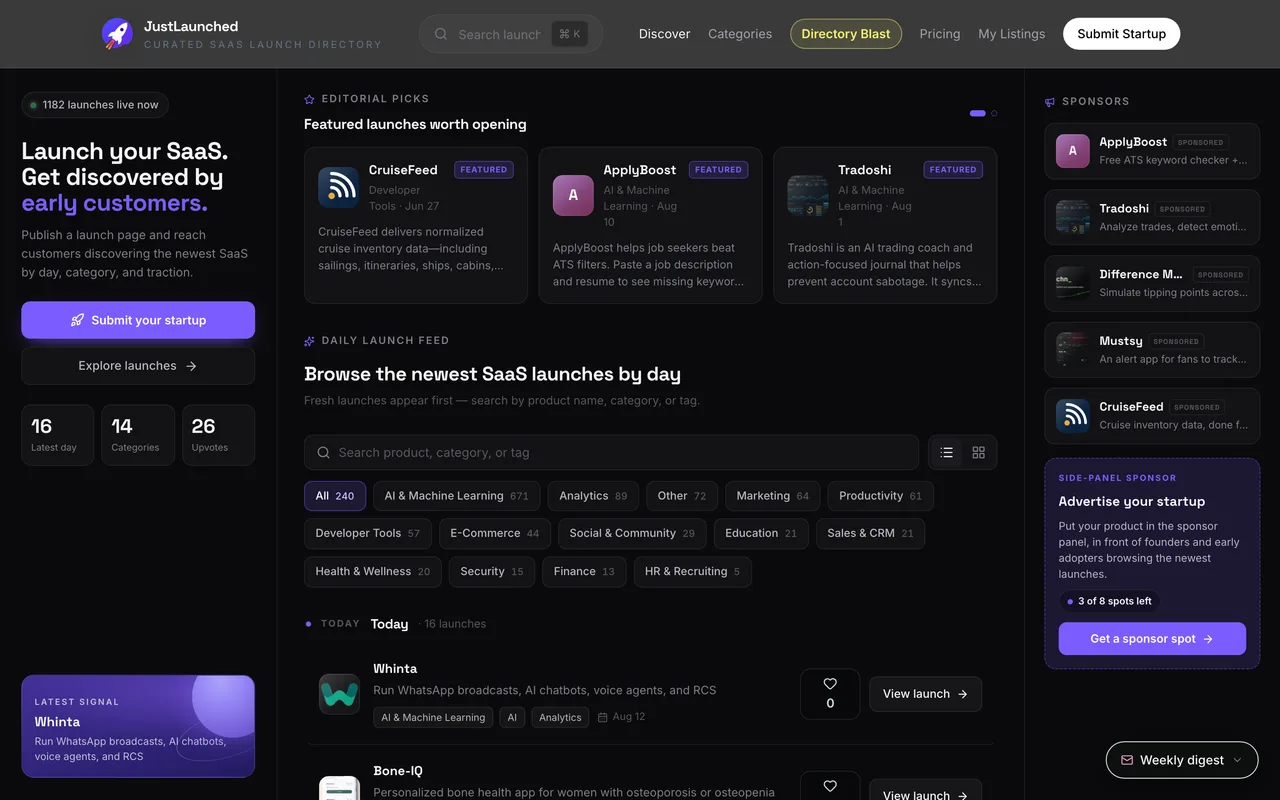Click the ⌘K shortcut badge

tap(569, 34)
